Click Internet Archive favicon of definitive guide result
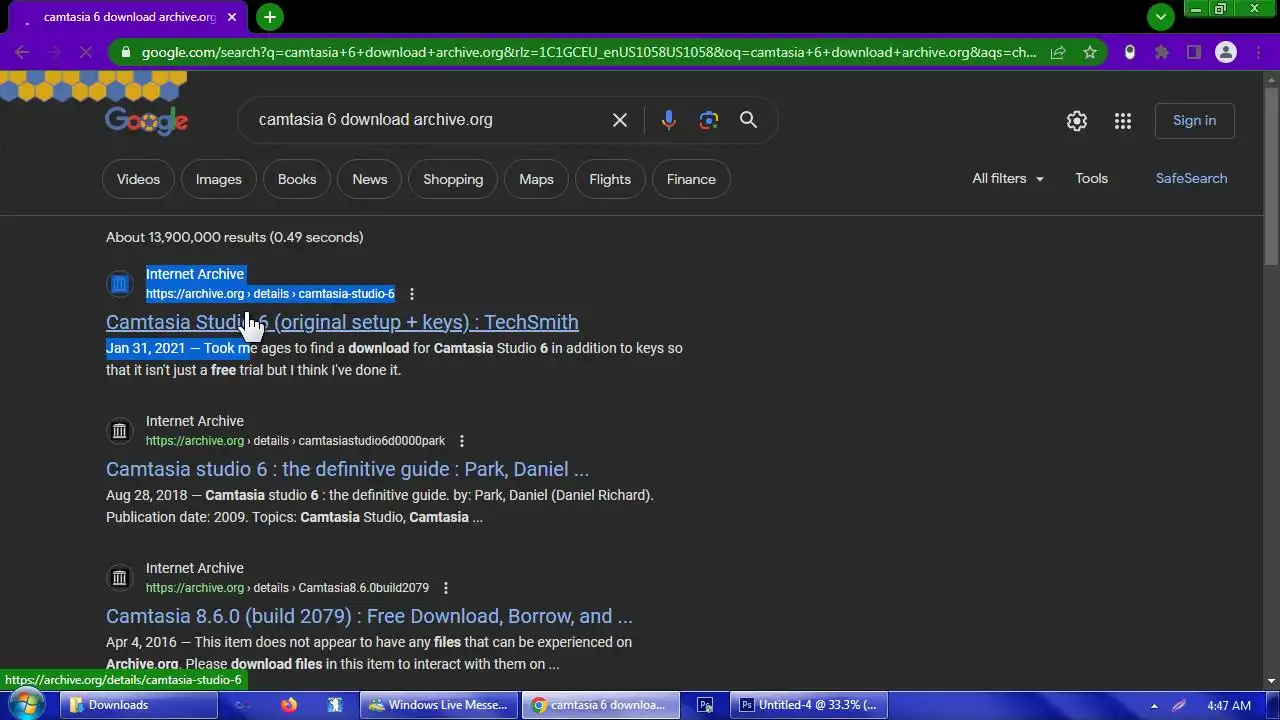The image size is (1280, 720). click(x=120, y=431)
